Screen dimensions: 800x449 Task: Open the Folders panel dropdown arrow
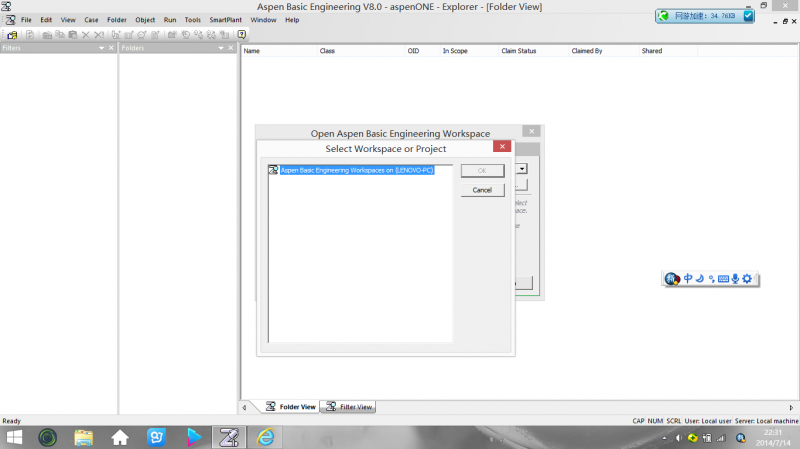pyautogui.click(x=221, y=48)
